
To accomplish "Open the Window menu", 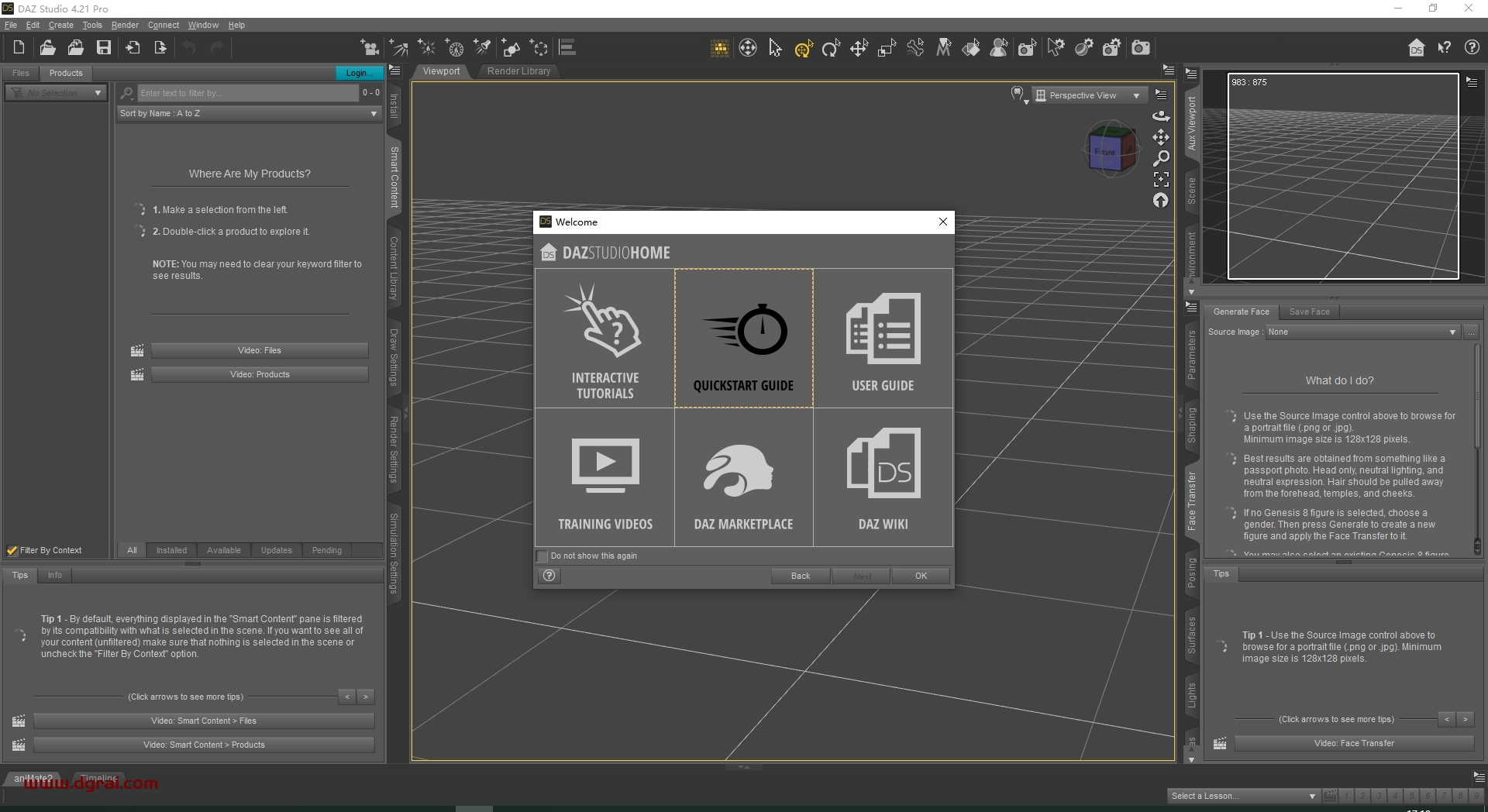I will (203, 25).
